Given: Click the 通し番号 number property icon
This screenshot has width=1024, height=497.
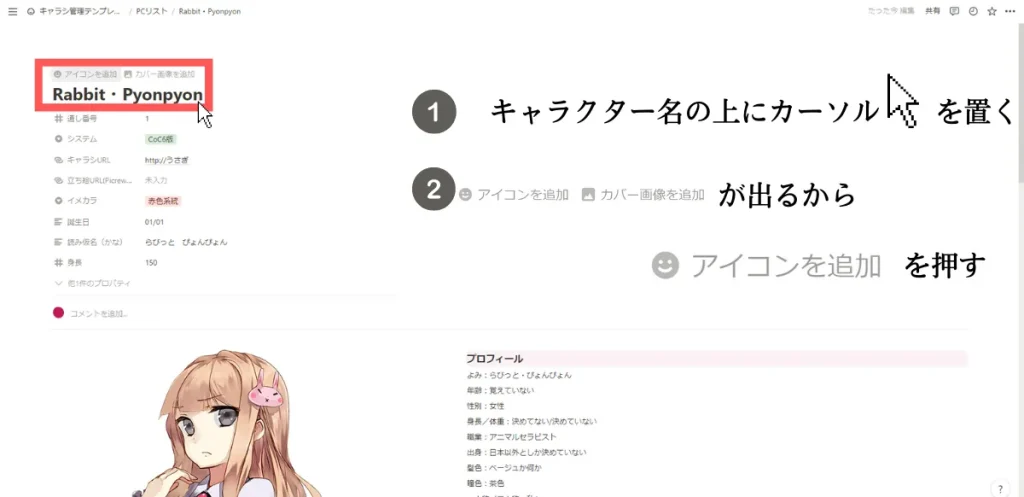Looking at the screenshot, I should [x=58, y=119].
